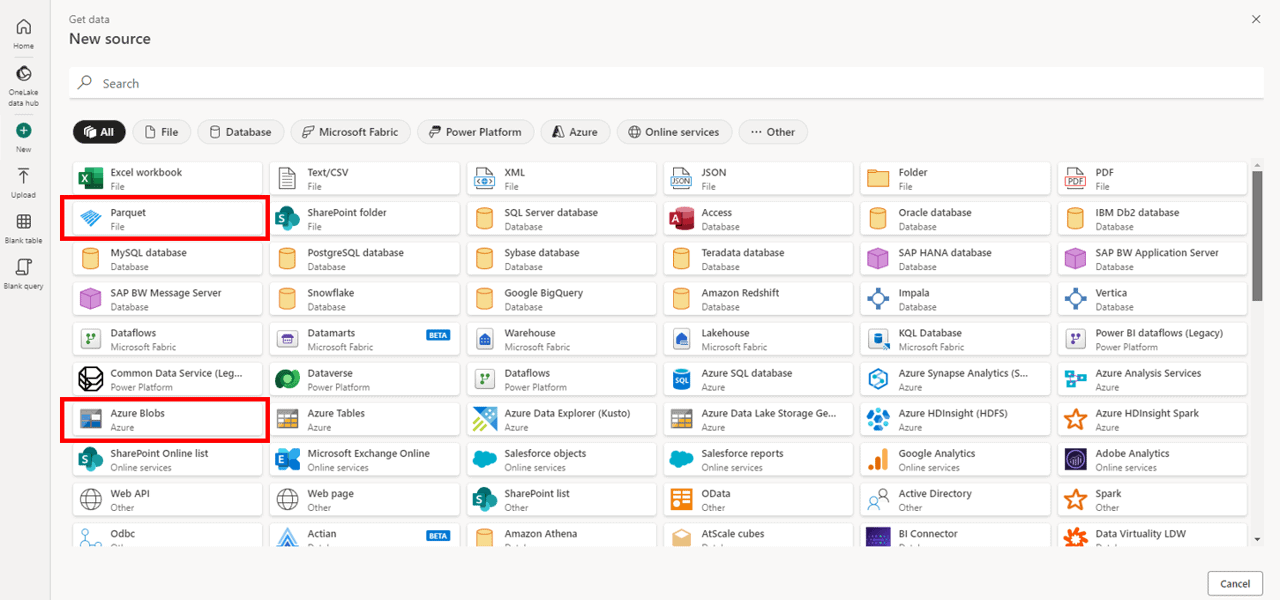This screenshot has width=1280, height=600.
Task: Choose the SharePoint folder icon
Action: click(x=288, y=219)
